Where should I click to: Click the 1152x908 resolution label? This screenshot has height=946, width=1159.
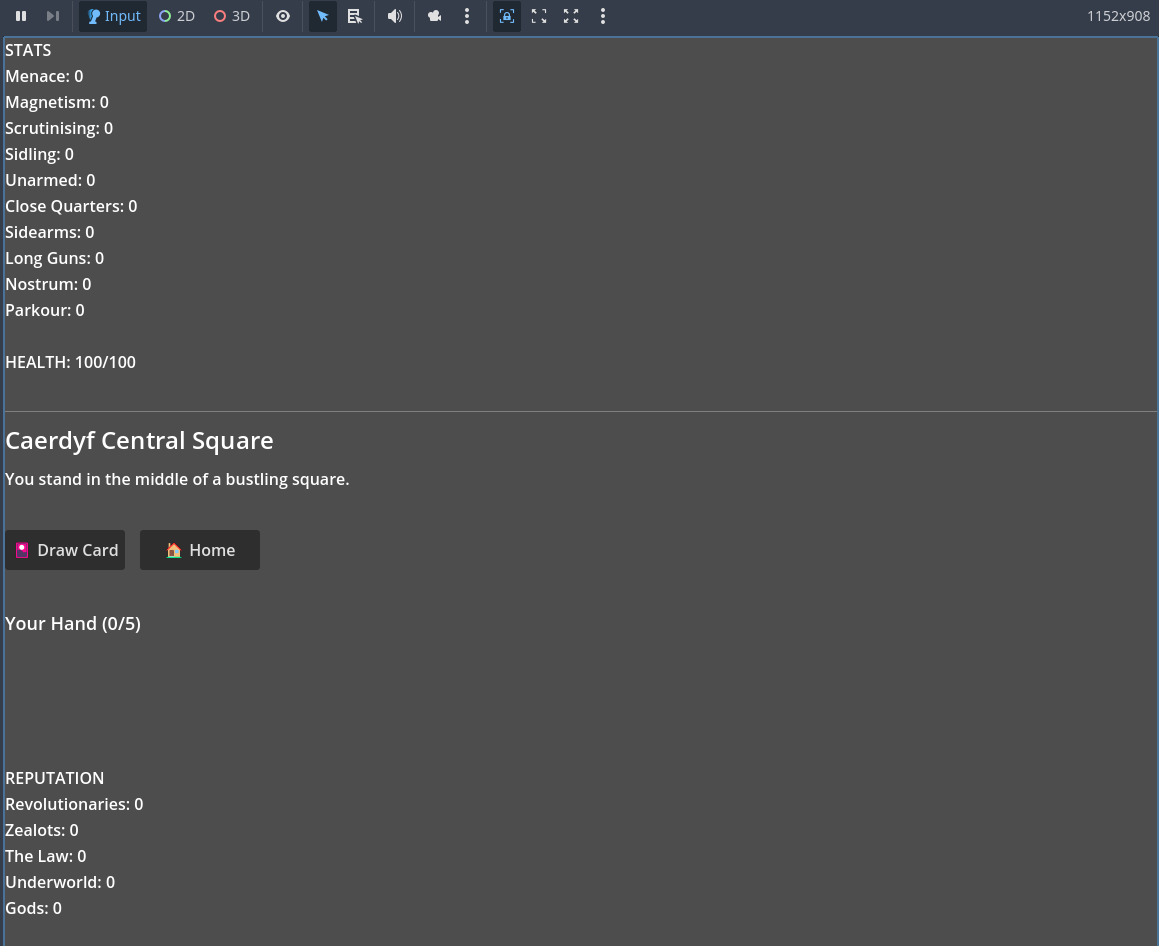tap(1118, 16)
